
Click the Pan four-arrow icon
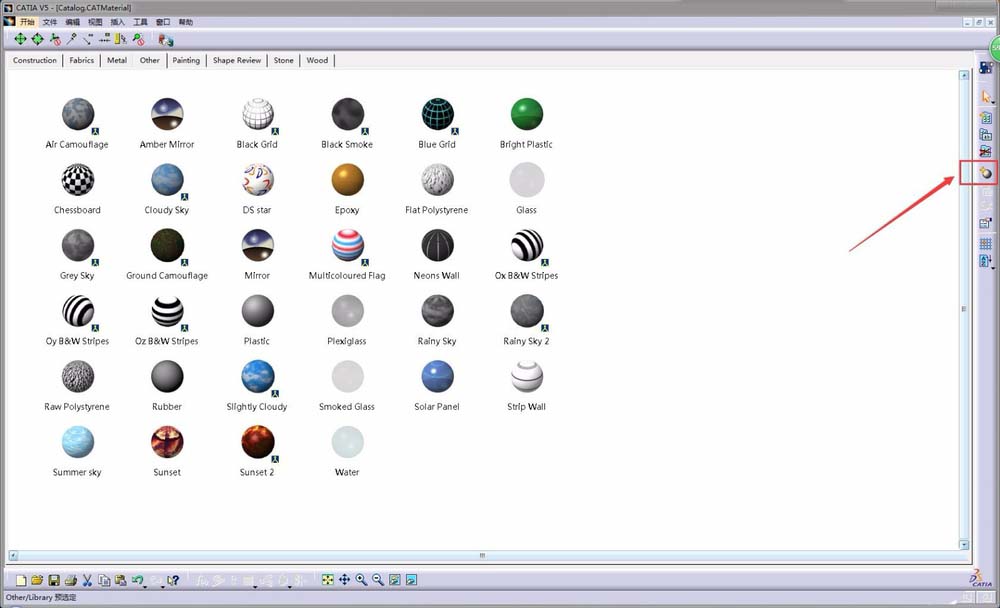click(x=344, y=580)
